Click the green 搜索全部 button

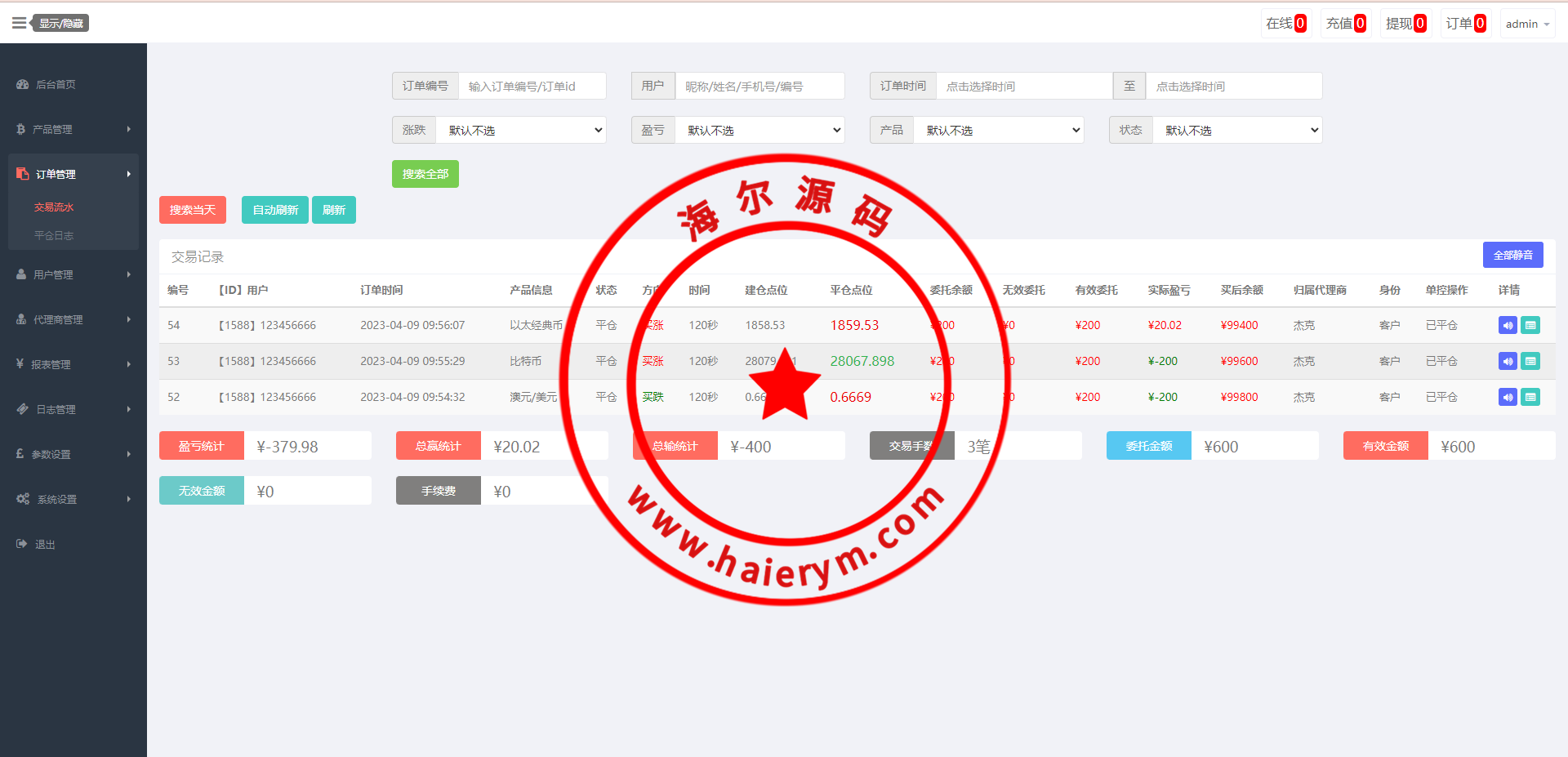coord(425,174)
